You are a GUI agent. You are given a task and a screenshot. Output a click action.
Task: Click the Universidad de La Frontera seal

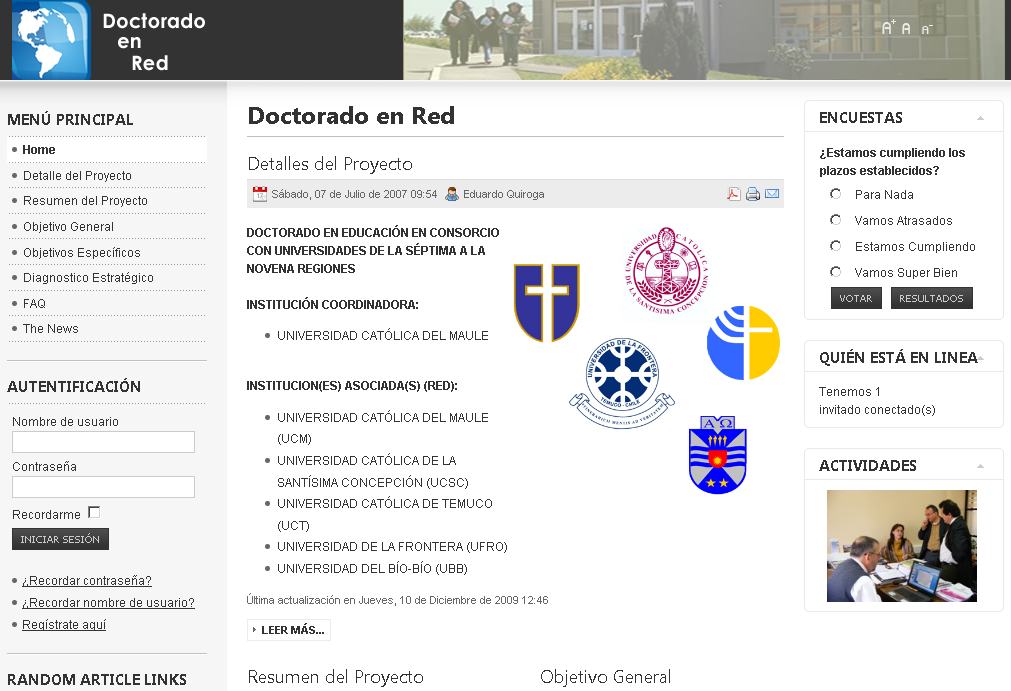[622, 383]
